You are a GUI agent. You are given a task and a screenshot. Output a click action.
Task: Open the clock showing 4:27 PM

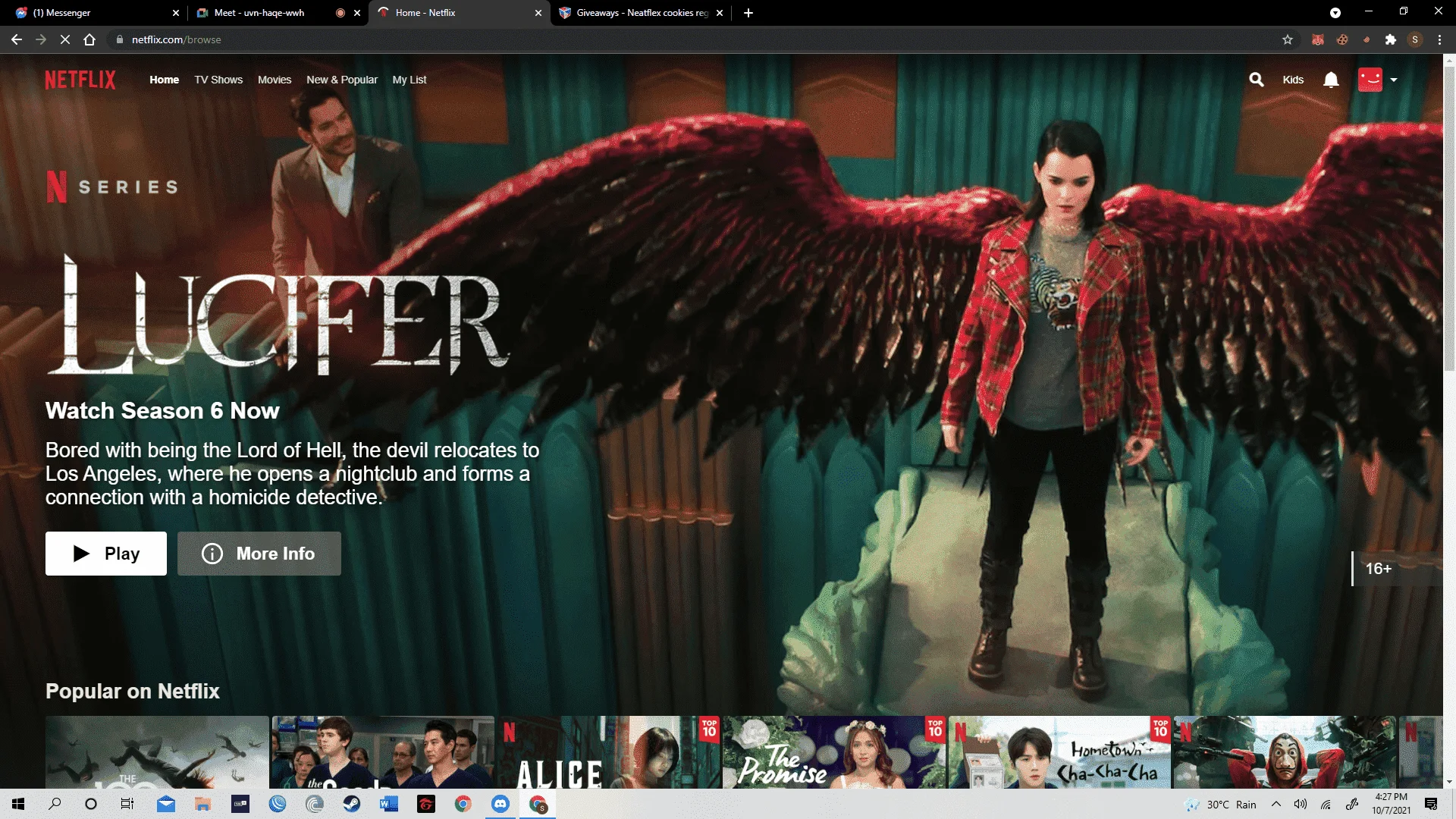point(1392,804)
